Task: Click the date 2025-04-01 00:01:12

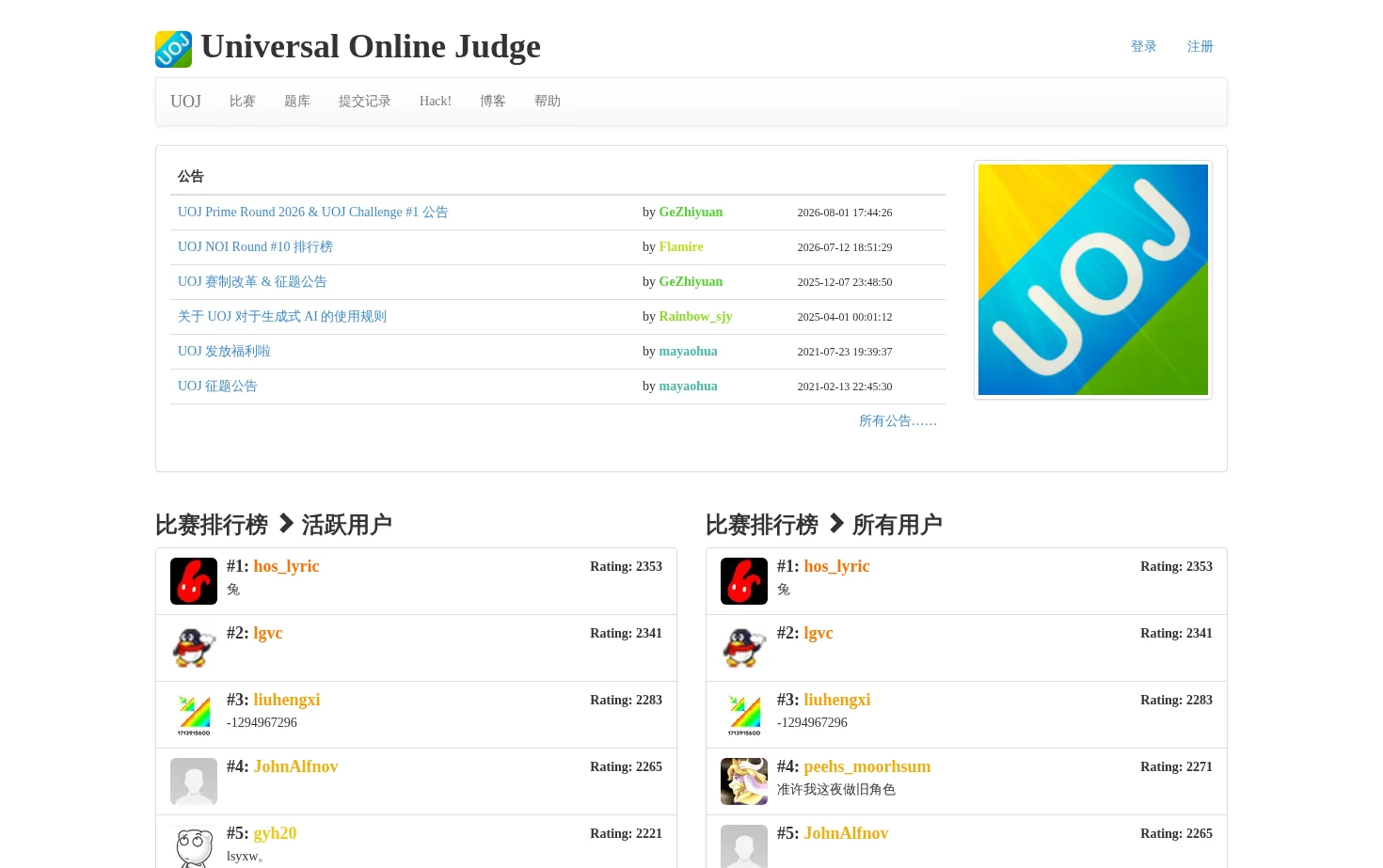Action: [845, 317]
